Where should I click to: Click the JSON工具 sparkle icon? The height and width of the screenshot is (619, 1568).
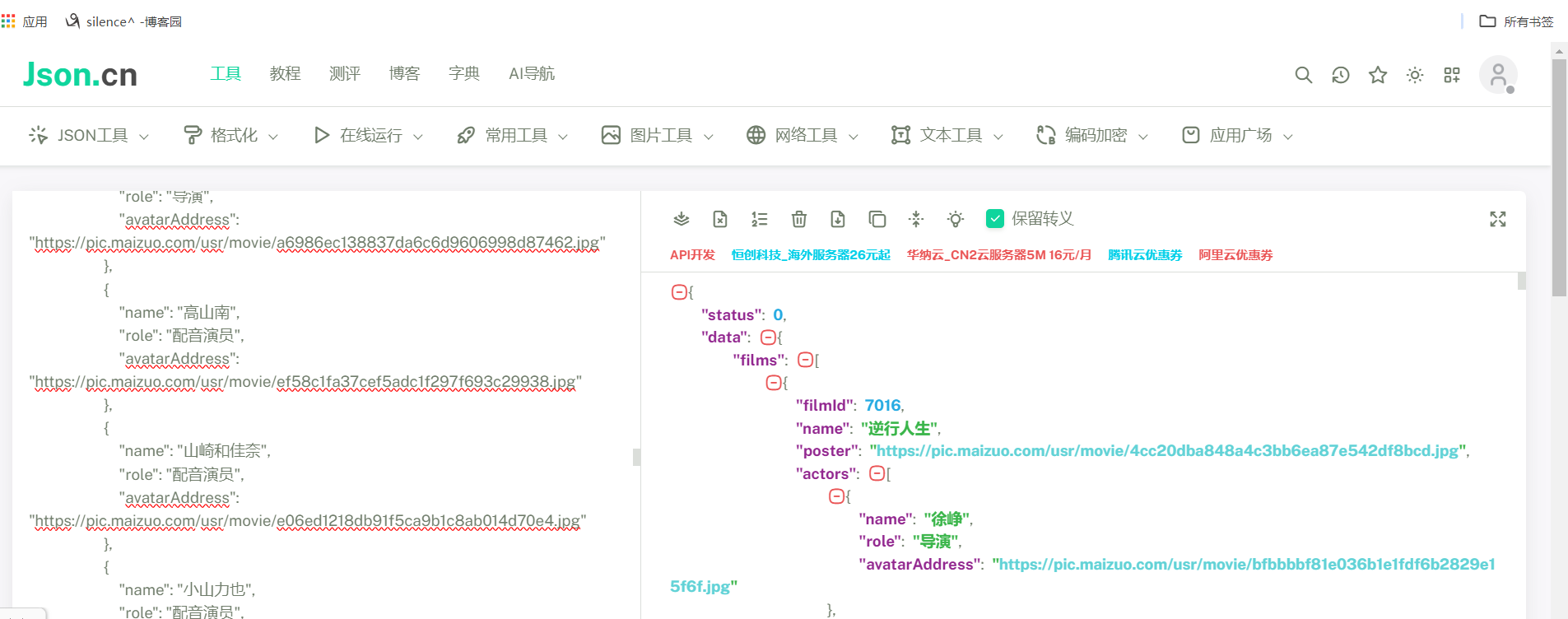[x=38, y=135]
